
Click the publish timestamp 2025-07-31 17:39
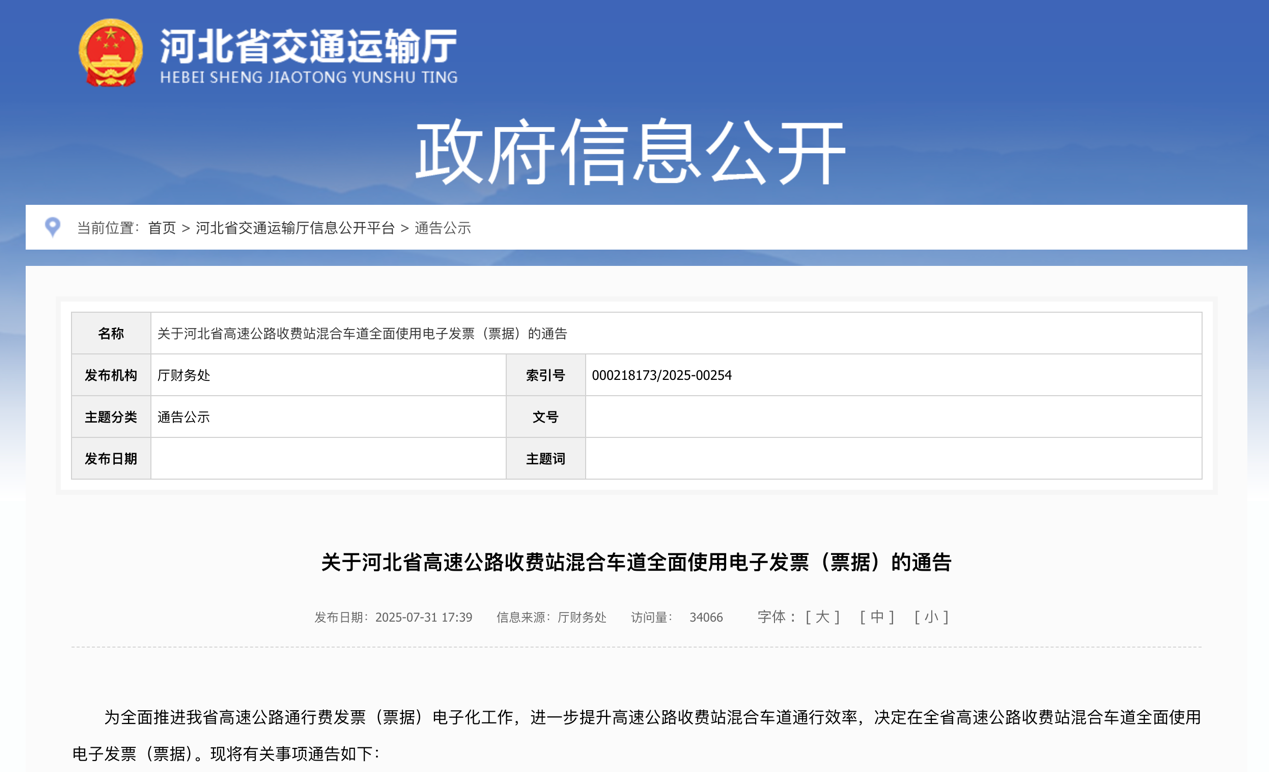tap(423, 618)
